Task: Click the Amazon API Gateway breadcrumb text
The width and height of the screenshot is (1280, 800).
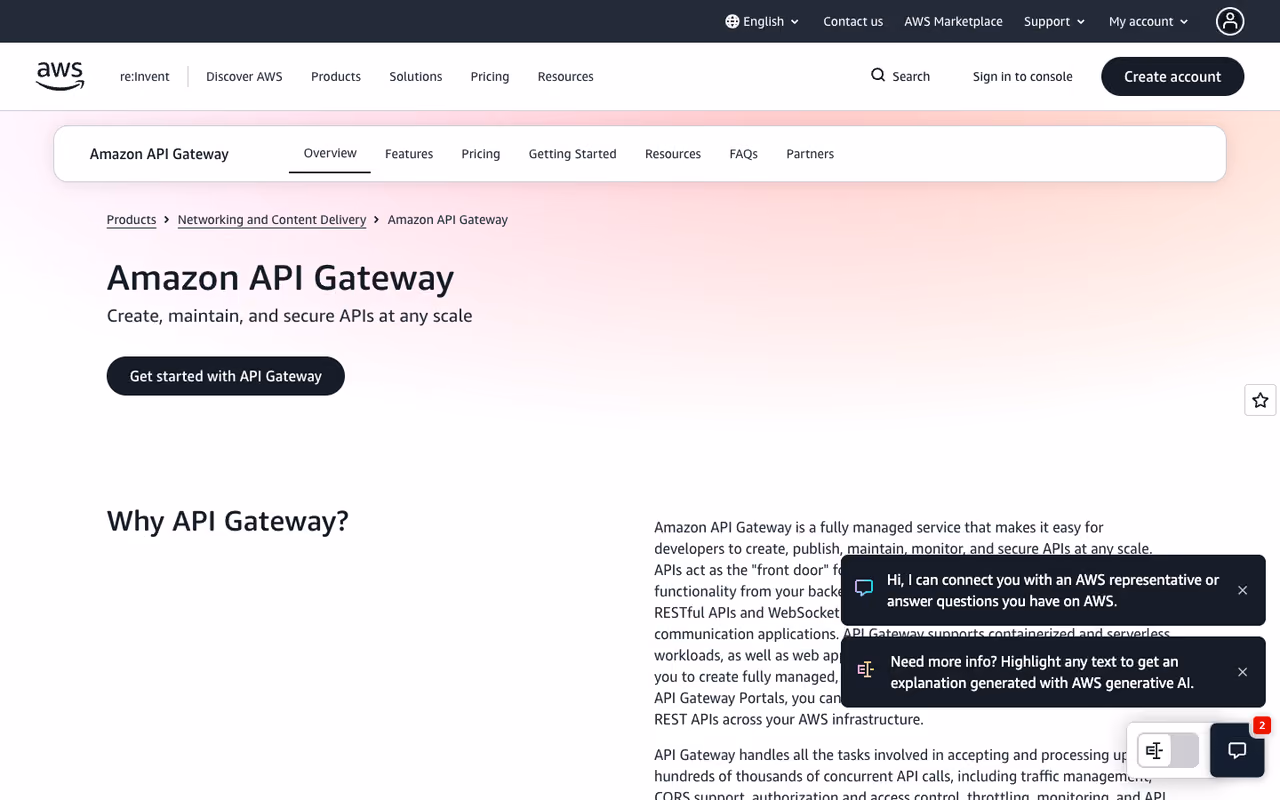Action: [x=448, y=220]
